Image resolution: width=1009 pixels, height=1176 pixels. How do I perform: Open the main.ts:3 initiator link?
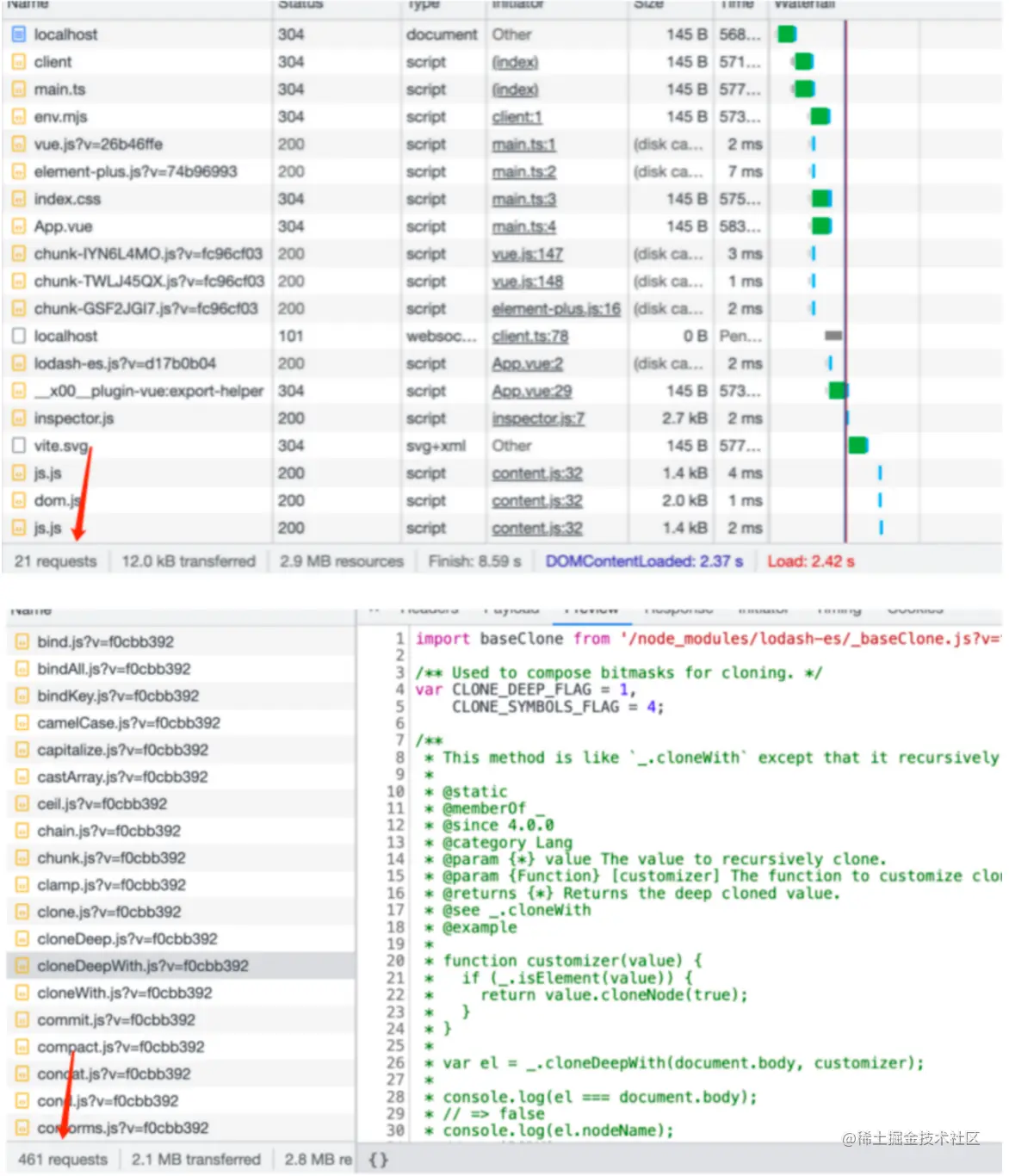(x=523, y=199)
